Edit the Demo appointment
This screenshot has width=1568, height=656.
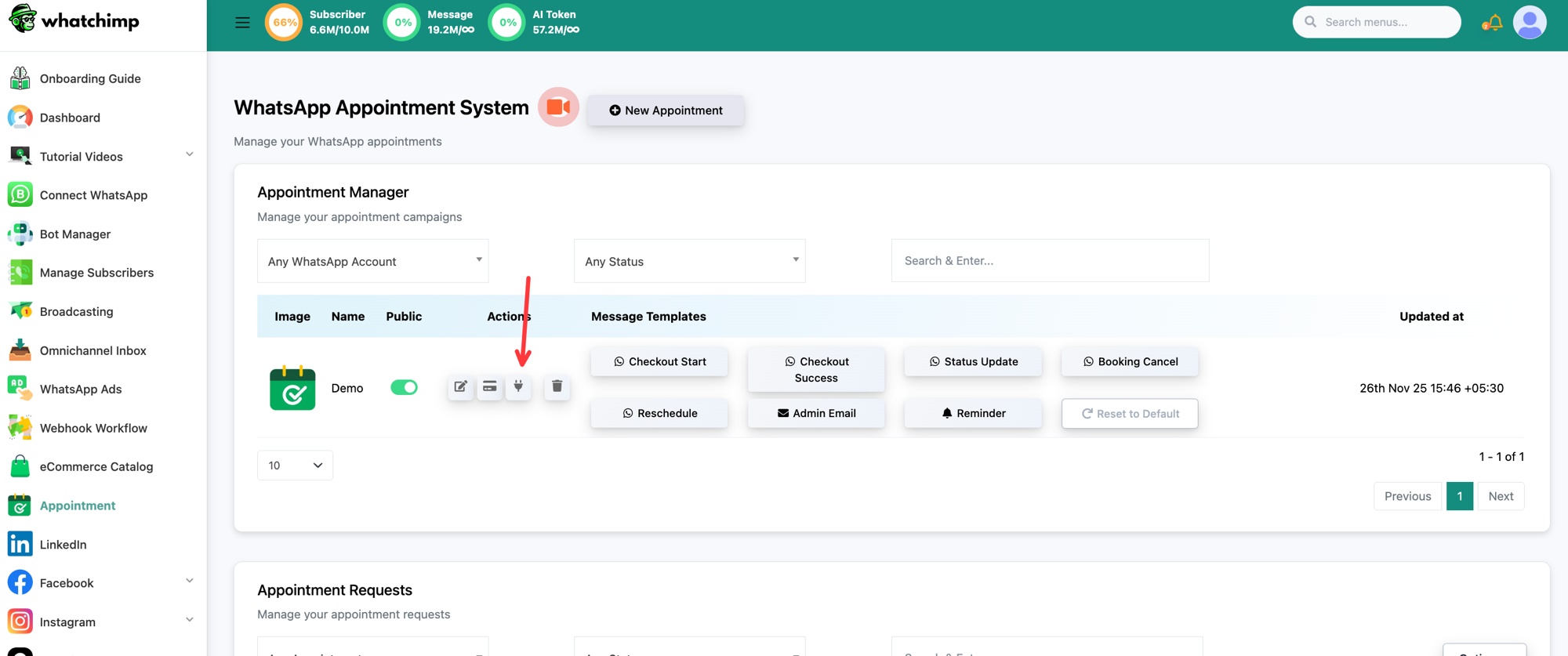coord(461,386)
